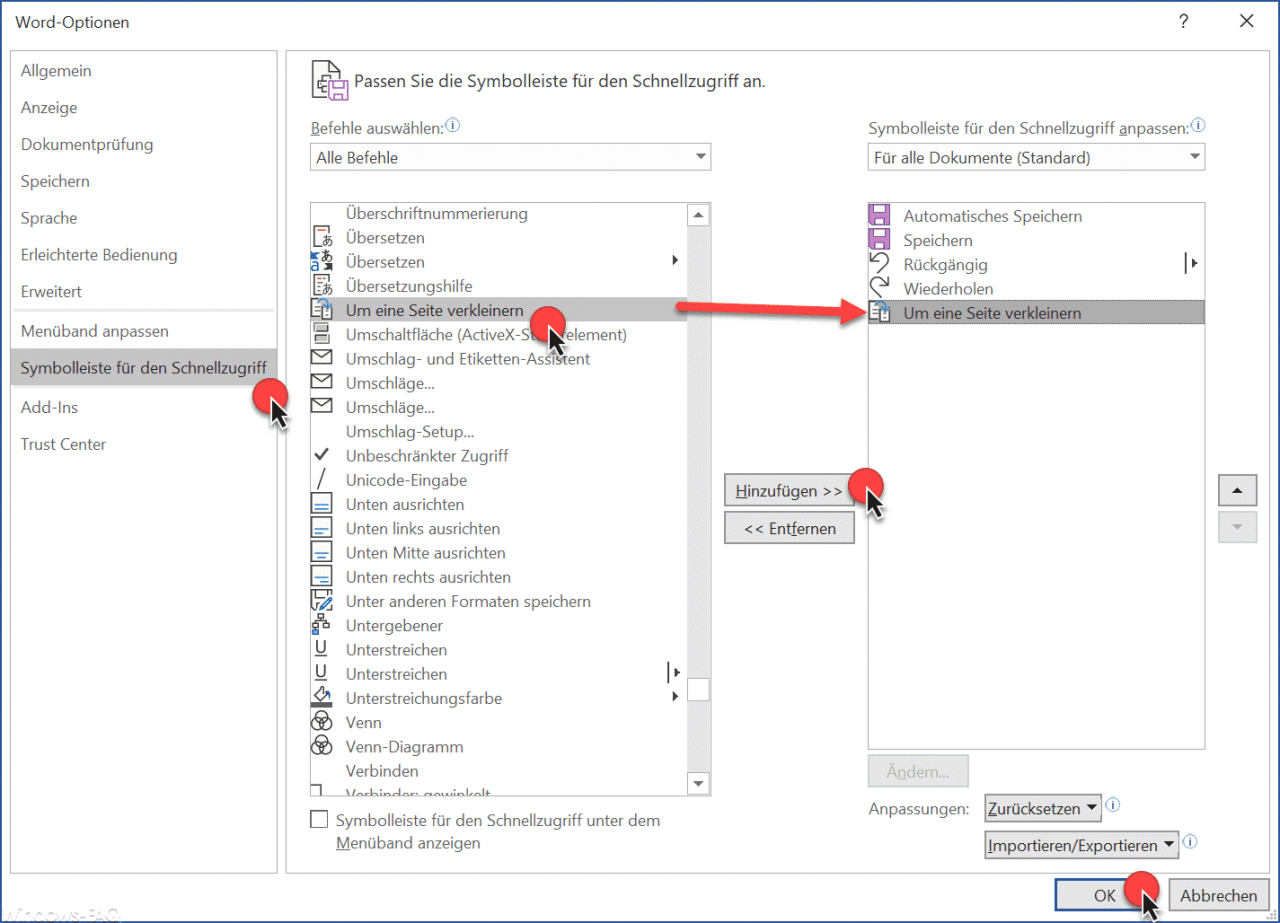Click the split arrow beside Rückgängig
Image resolution: width=1280 pixels, height=923 pixels.
coord(1191,264)
